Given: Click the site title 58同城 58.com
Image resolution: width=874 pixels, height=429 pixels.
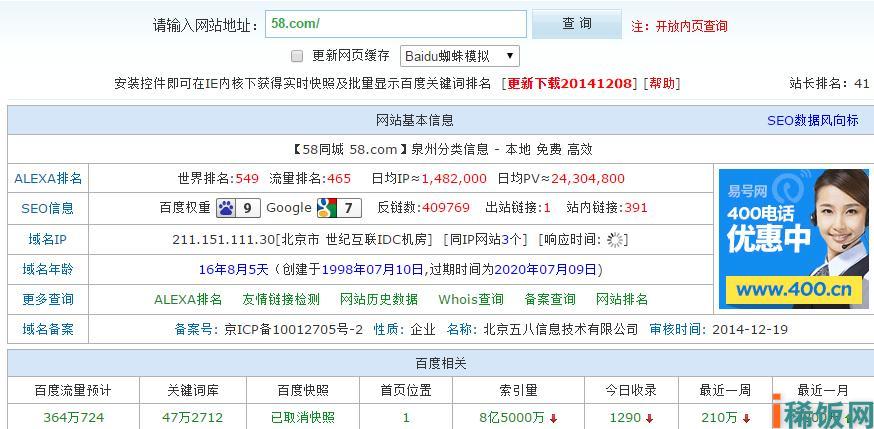Looking at the screenshot, I should (x=350, y=149).
